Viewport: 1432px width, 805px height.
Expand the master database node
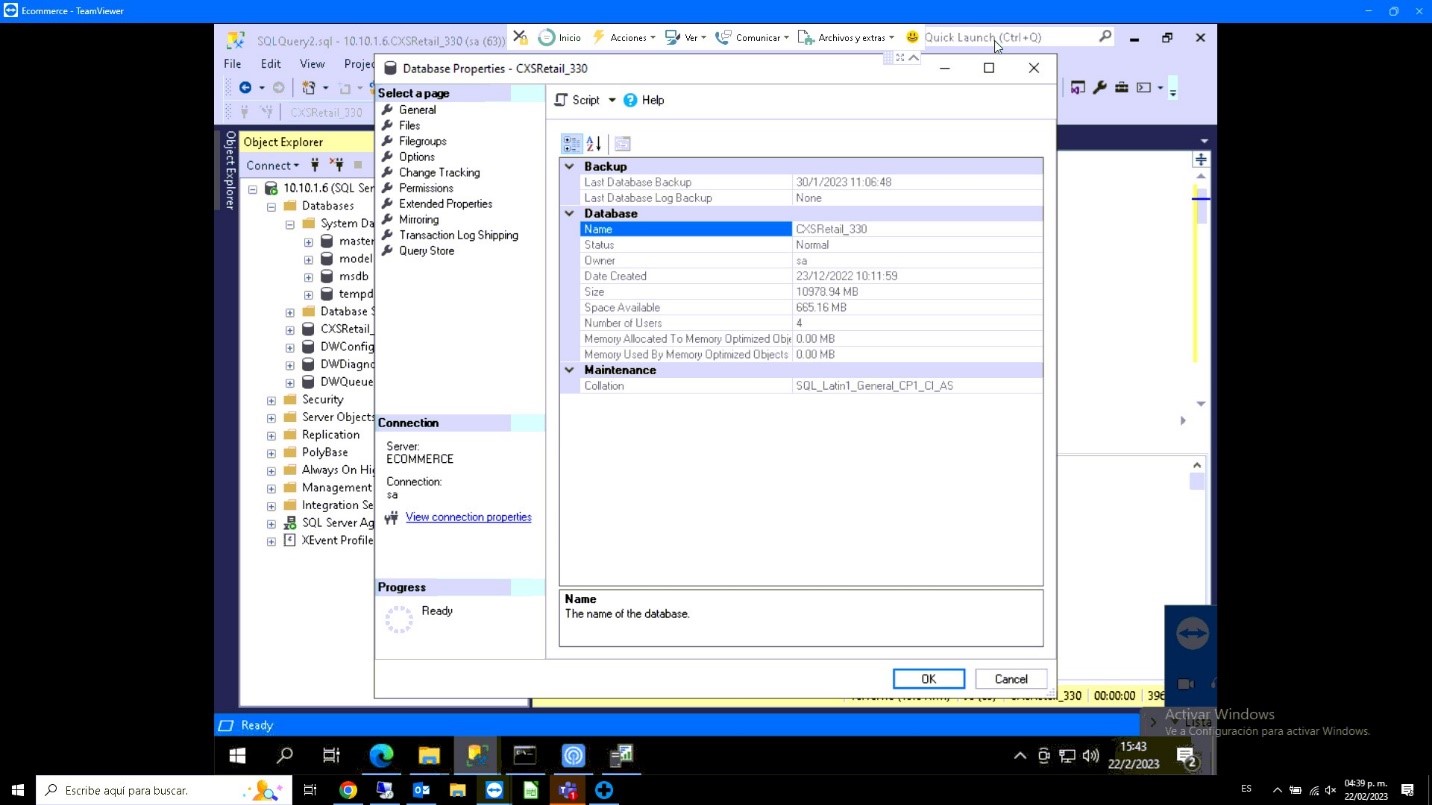(308, 242)
